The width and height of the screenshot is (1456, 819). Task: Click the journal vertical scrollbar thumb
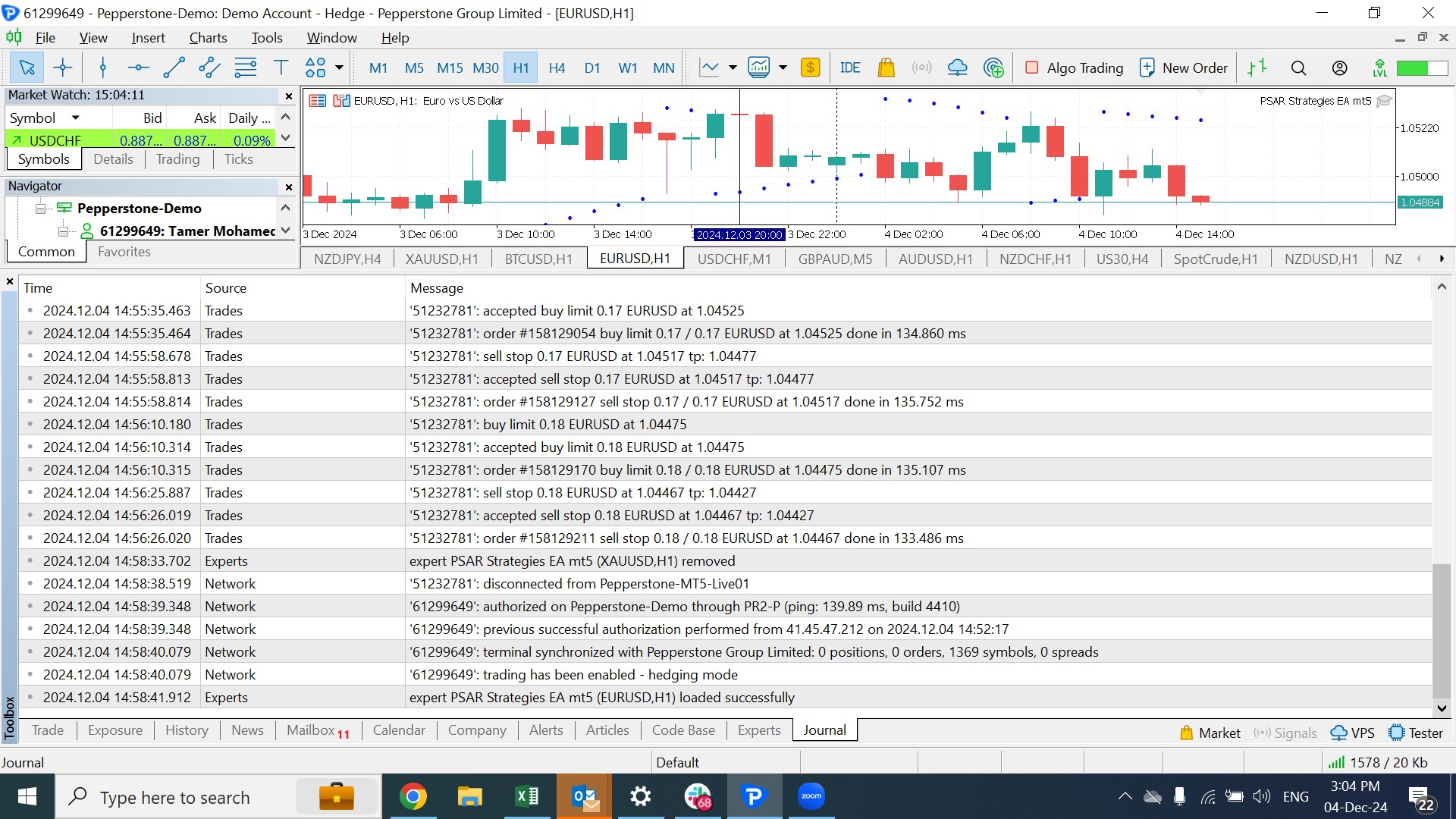(x=1442, y=629)
